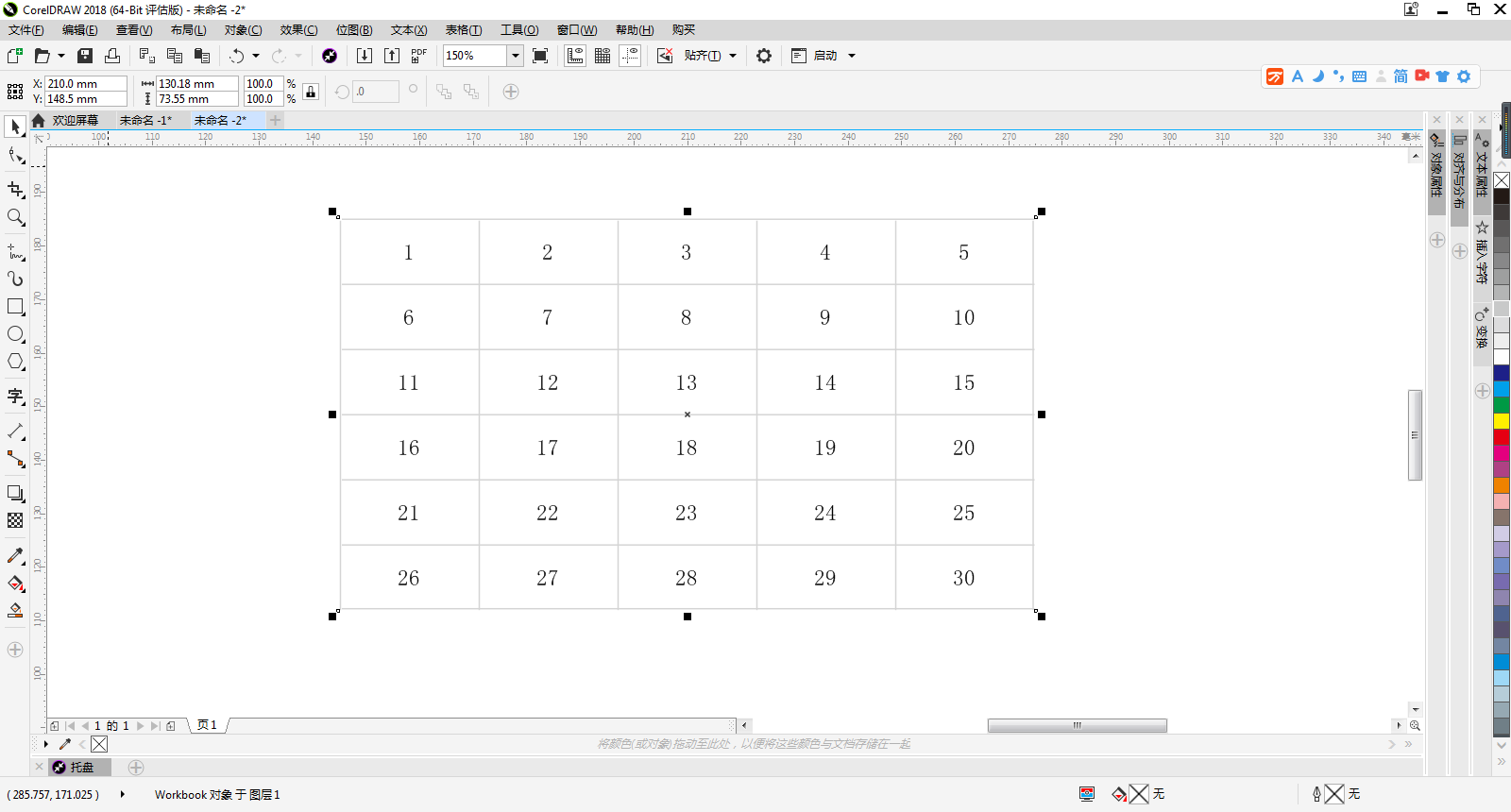The width and height of the screenshot is (1511, 812).
Task: Pick the green swatch in color palette
Action: pos(1502,404)
